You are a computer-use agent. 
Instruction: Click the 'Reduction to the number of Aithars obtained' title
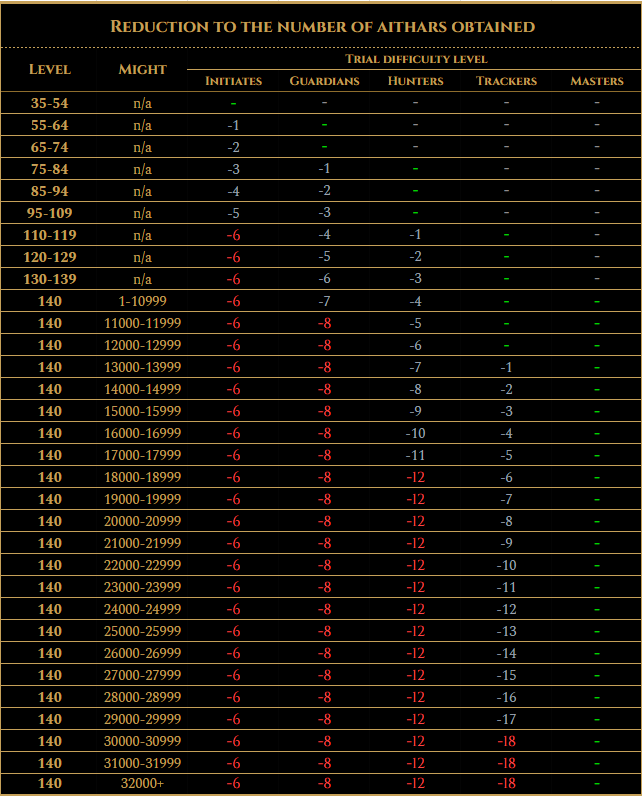click(322, 26)
